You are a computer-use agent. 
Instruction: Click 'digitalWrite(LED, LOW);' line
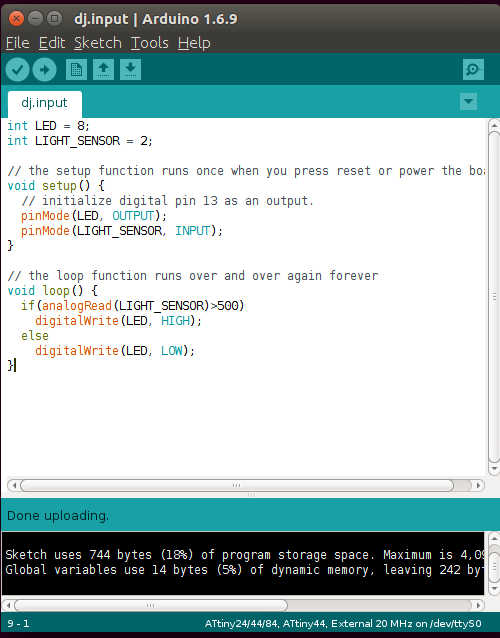click(x=115, y=351)
